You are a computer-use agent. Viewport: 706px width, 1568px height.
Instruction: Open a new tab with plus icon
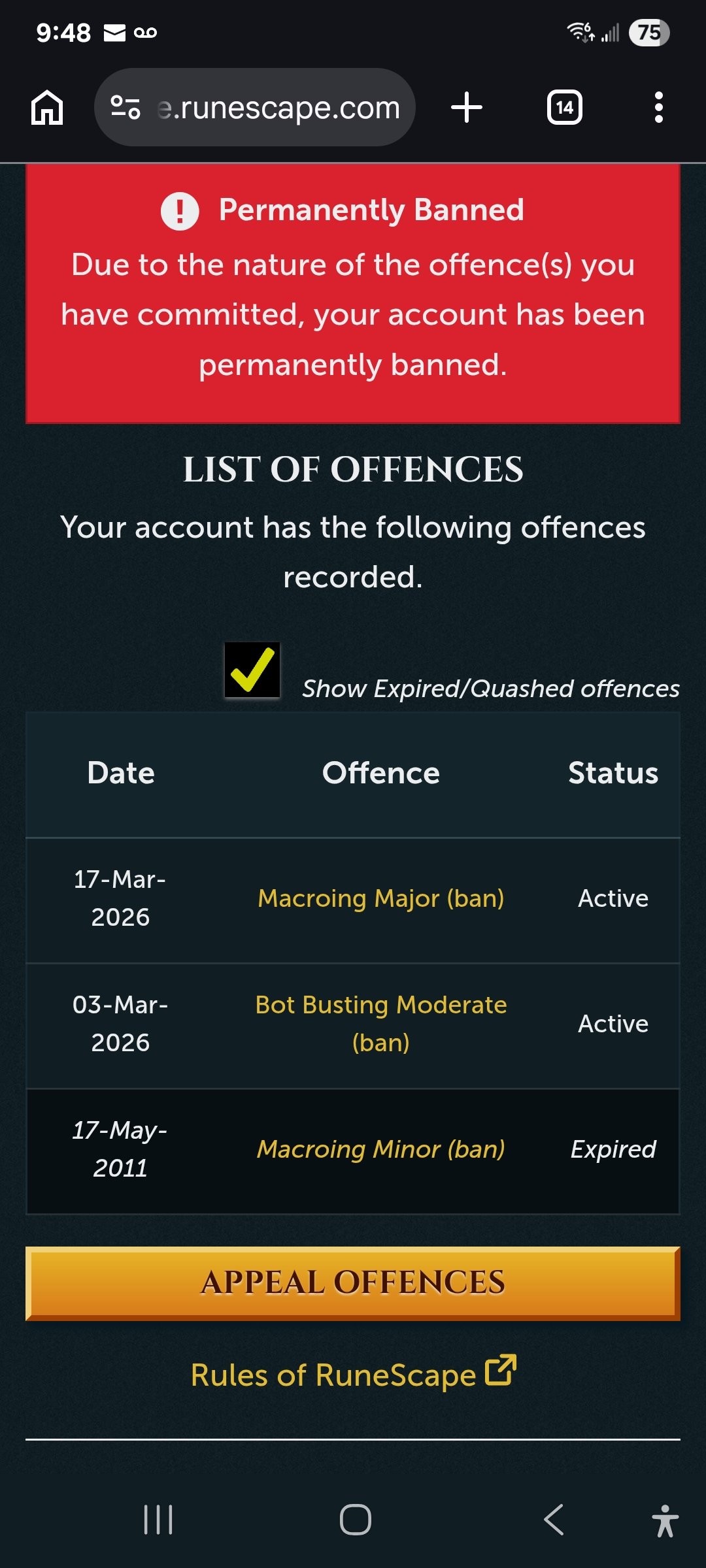[x=467, y=107]
